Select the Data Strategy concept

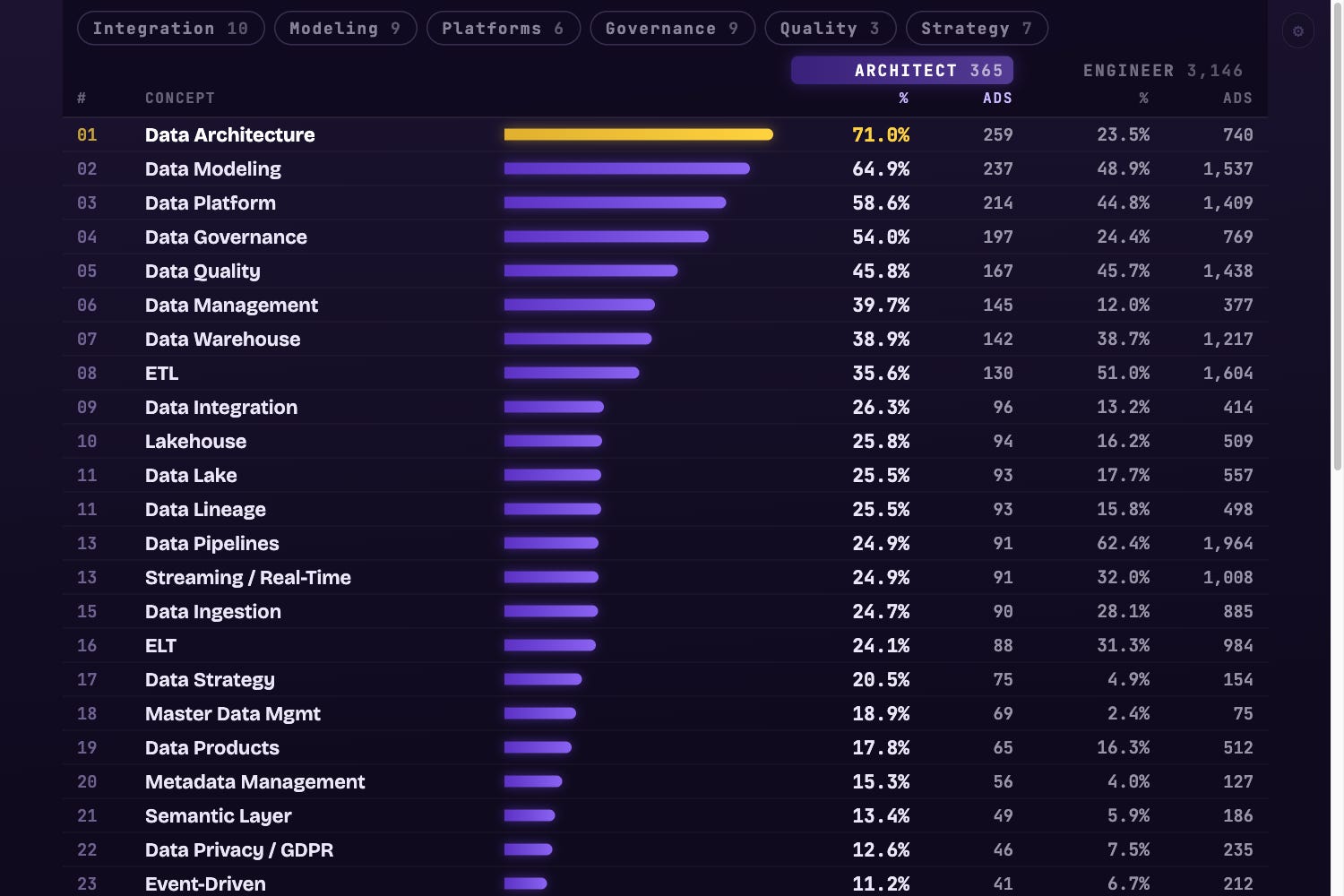click(x=210, y=679)
